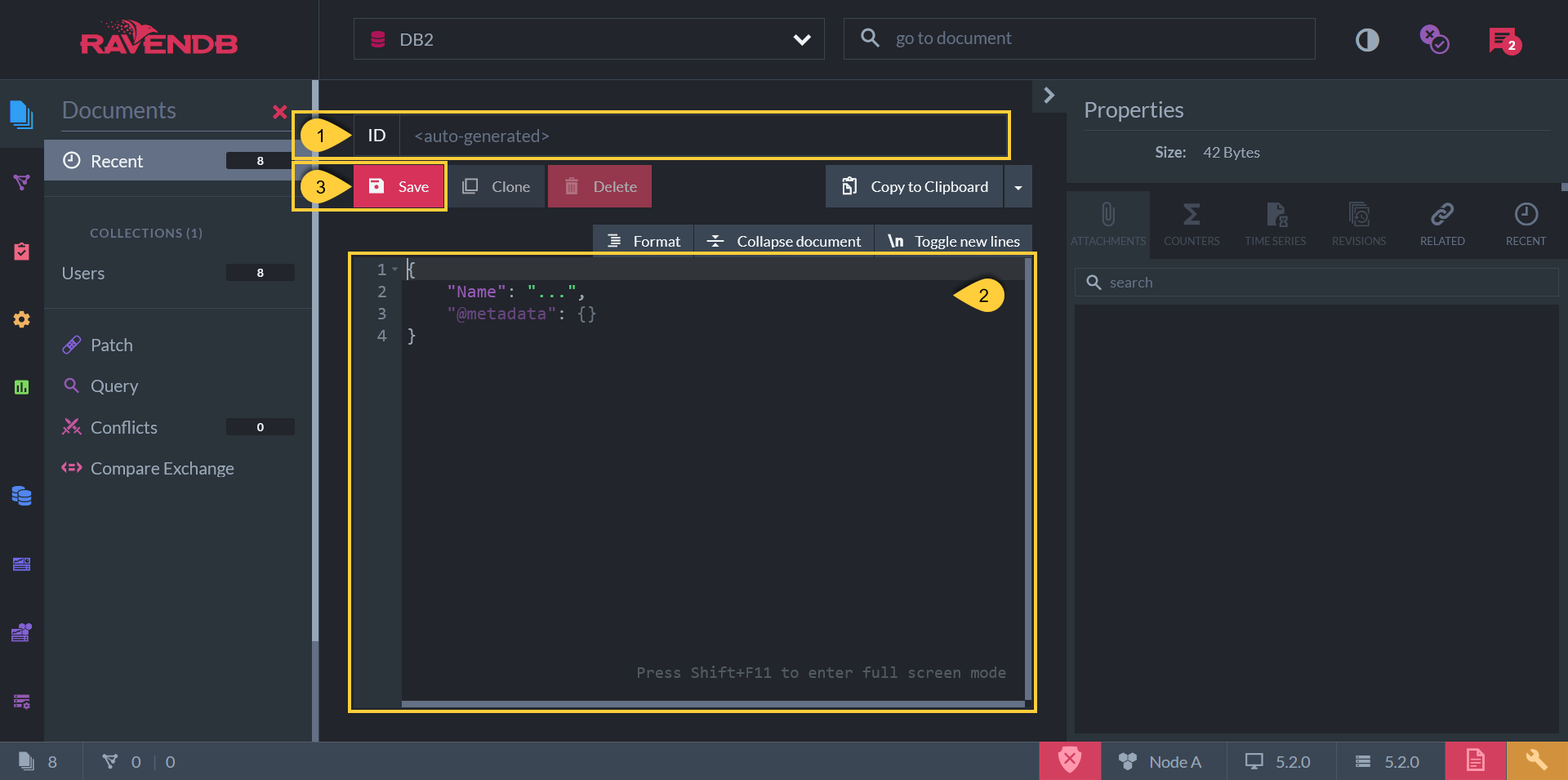The width and height of the screenshot is (1568, 780).
Task: Clone the document
Action: click(496, 187)
